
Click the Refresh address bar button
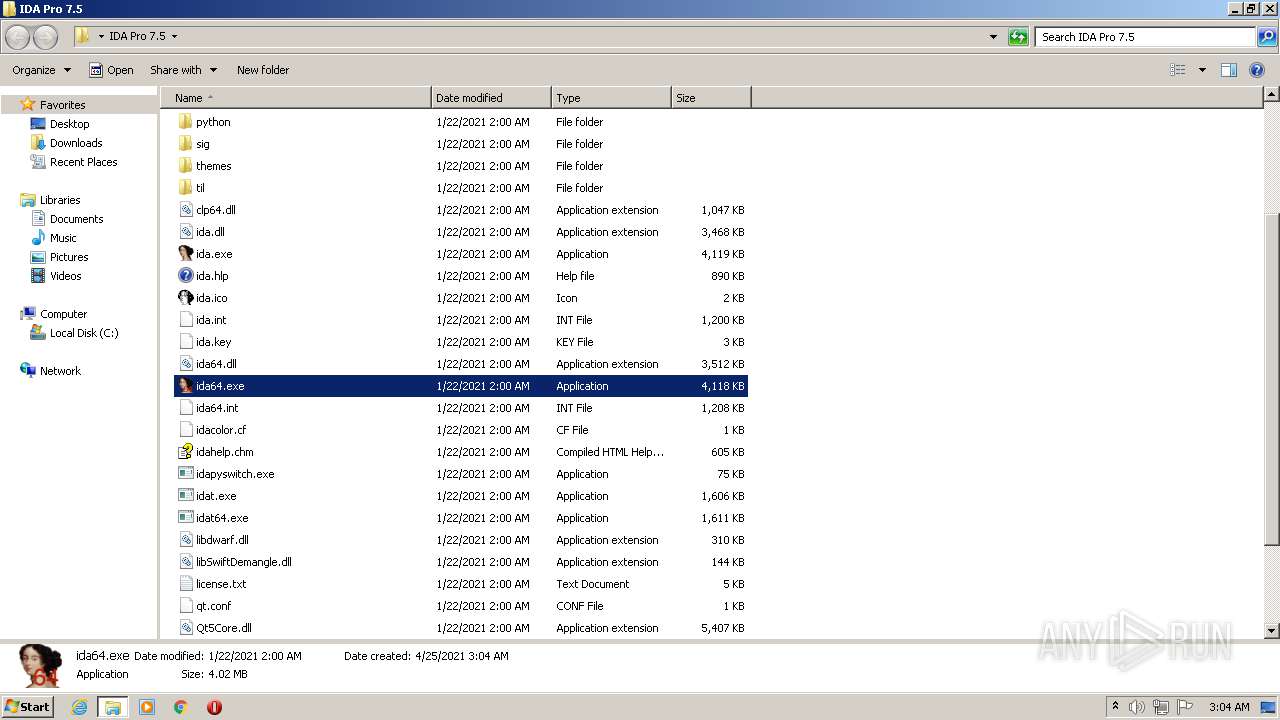pos(1018,37)
